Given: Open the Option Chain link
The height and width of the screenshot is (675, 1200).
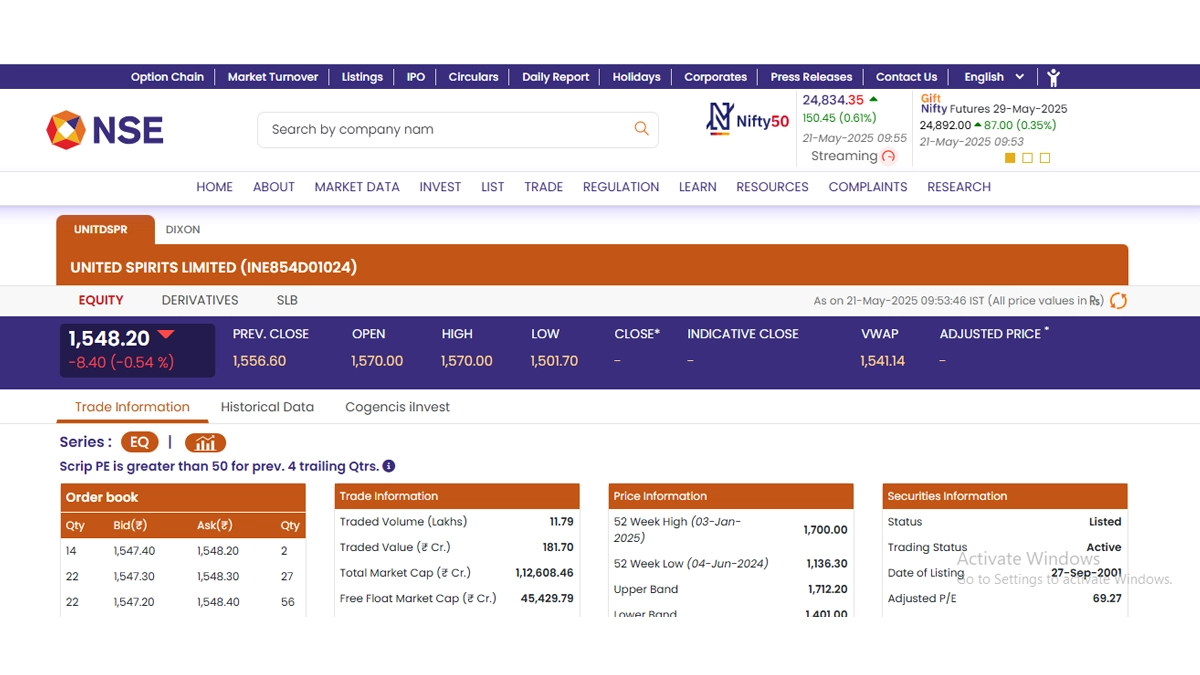Looking at the screenshot, I should click(167, 77).
